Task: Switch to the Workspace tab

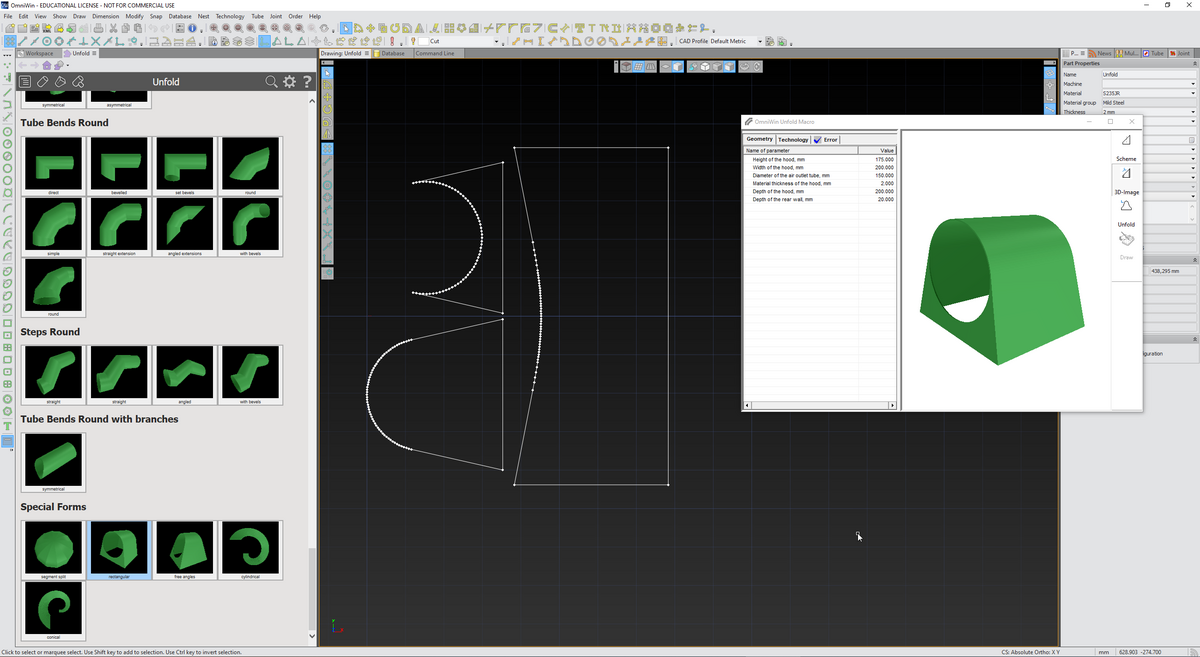Action: point(38,53)
